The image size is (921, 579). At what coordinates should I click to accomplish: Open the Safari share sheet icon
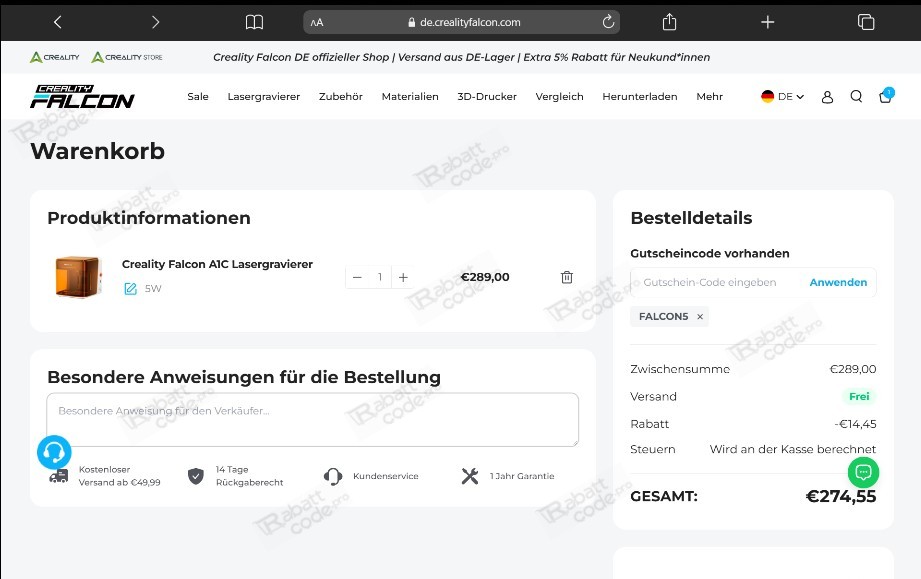click(669, 22)
